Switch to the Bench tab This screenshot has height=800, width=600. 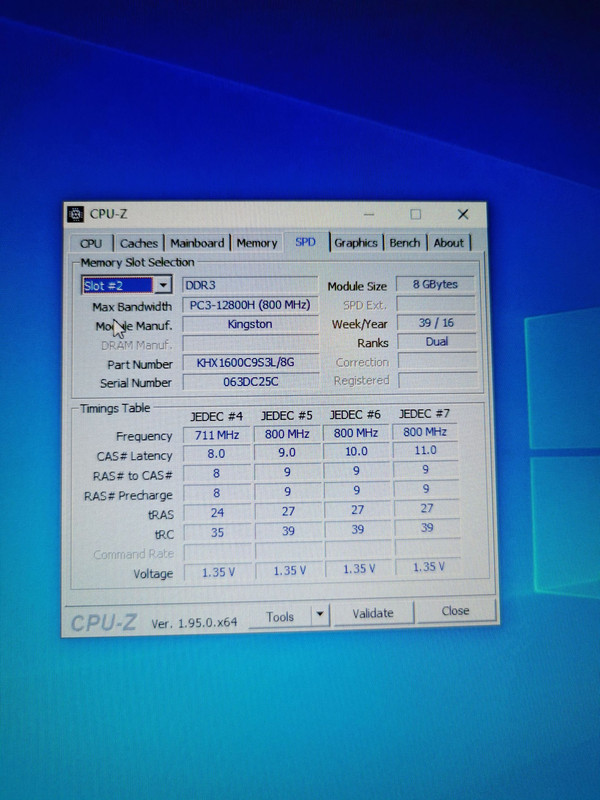click(405, 243)
